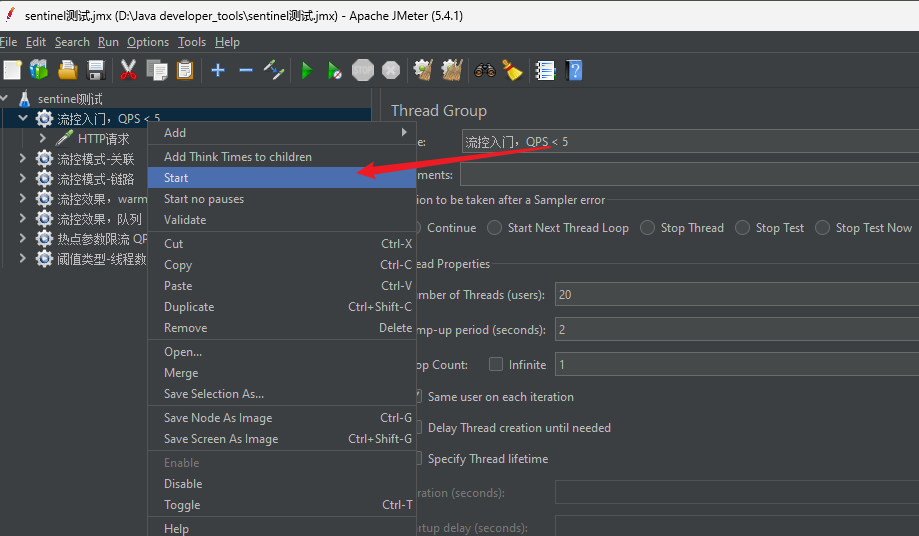Click Start no pauses toolbar icon
Viewport: 919px width, 536px height.
pos(335,71)
